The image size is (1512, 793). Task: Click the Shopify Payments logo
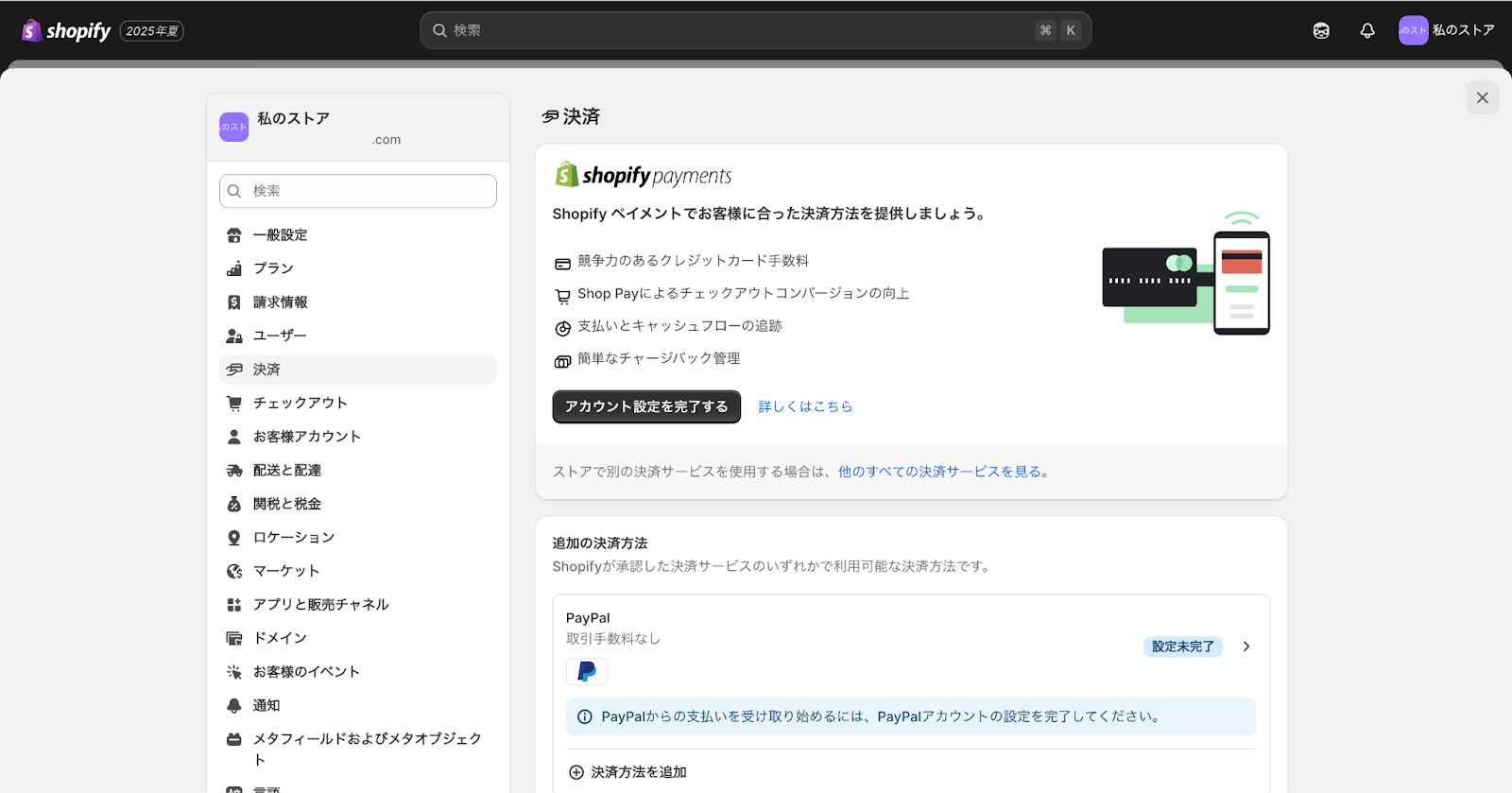644,175
